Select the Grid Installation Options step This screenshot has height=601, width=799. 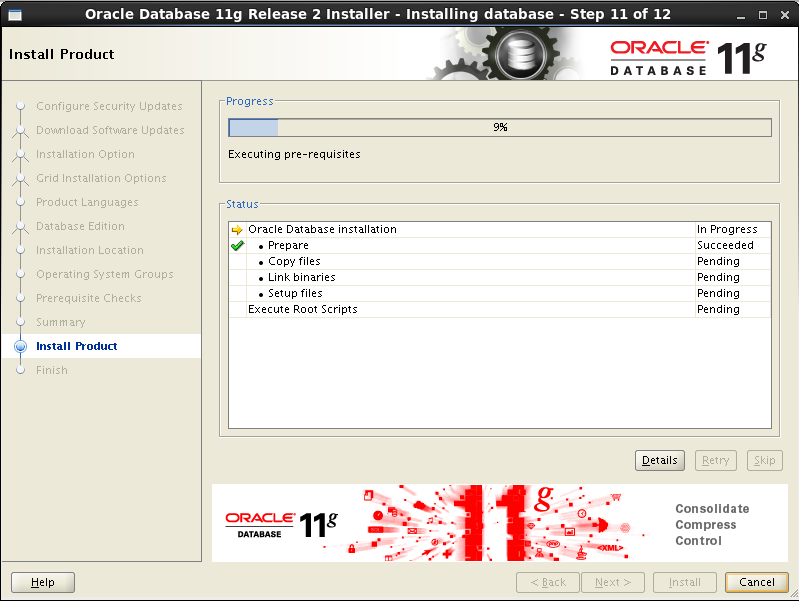(x=101, y=178)
